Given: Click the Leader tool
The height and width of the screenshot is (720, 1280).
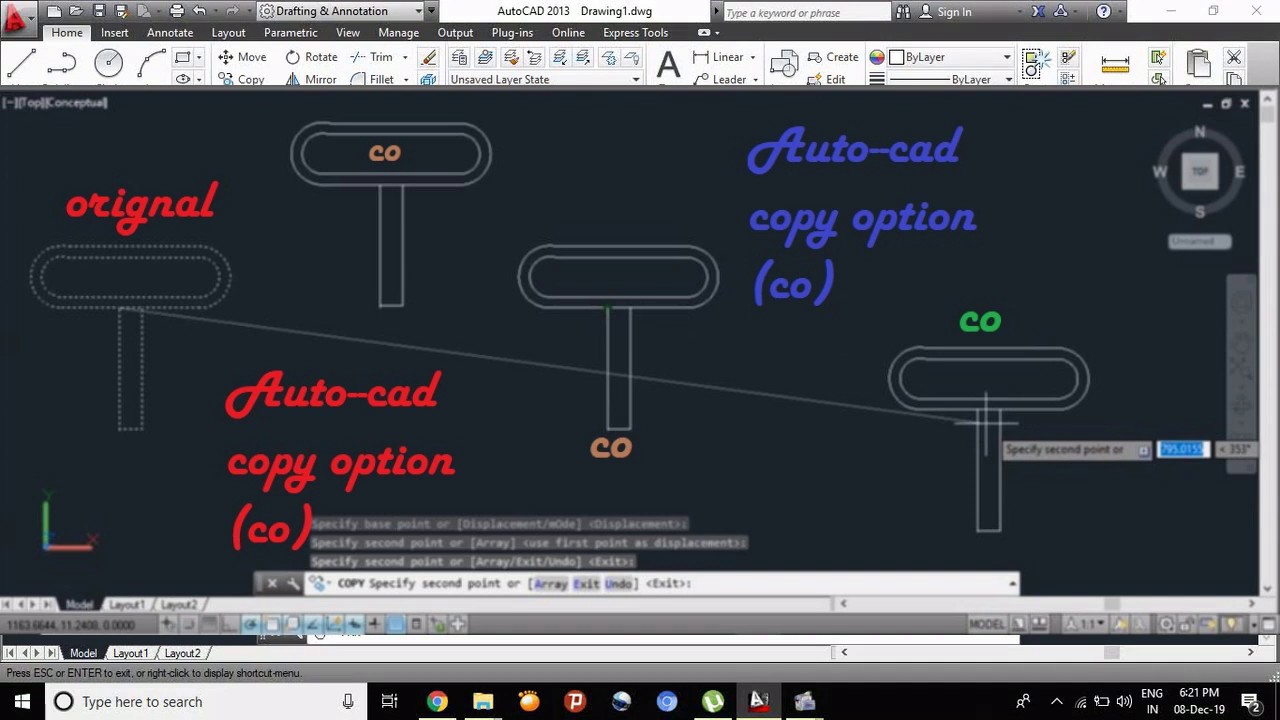Looking at the screenshot, I should [x=719, y=79].
